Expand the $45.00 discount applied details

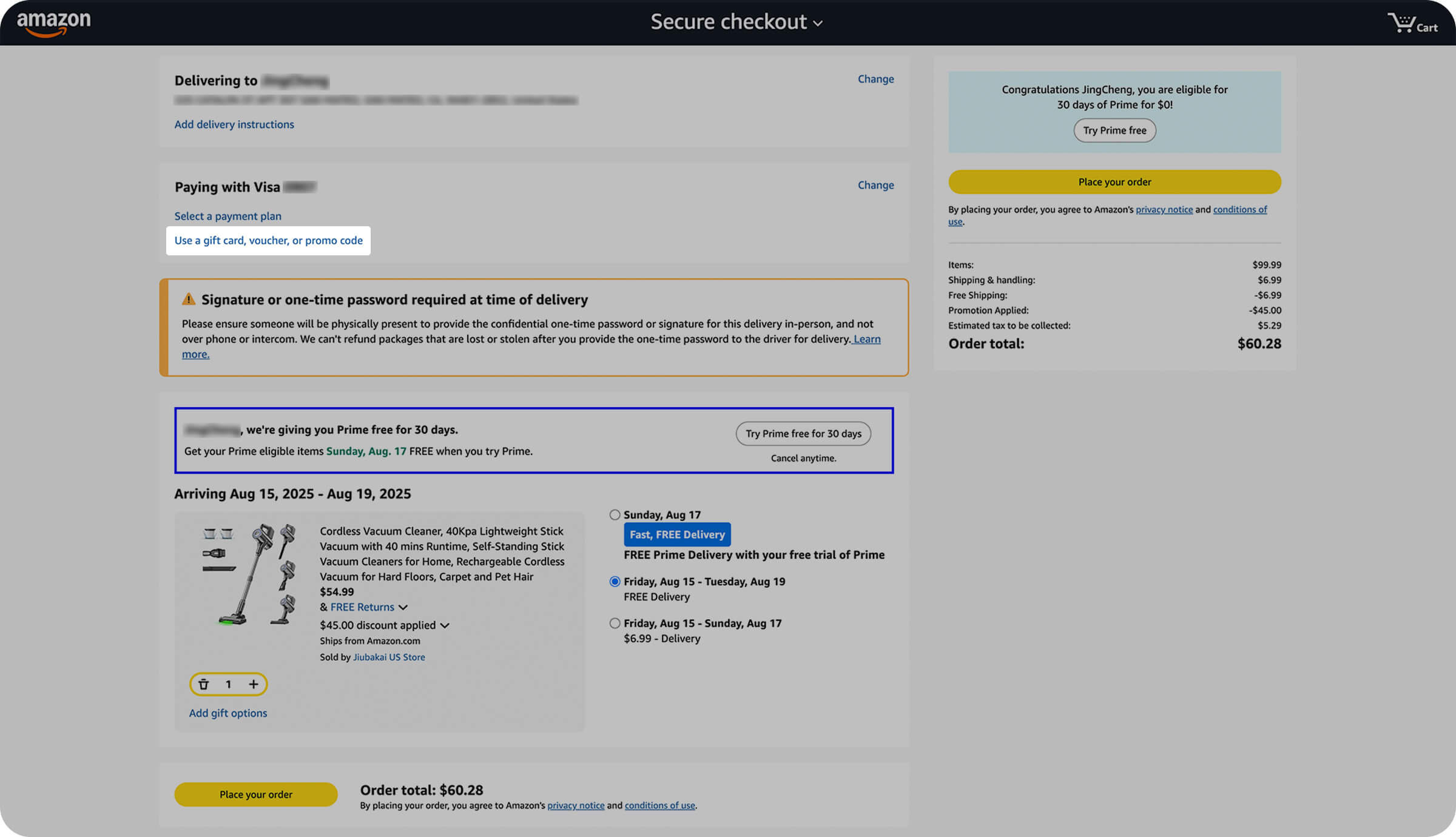(445, 625)
